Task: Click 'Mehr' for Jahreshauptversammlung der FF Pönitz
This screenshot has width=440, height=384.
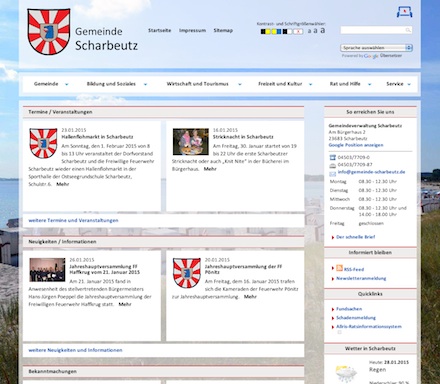Action: tap(250, 297)
